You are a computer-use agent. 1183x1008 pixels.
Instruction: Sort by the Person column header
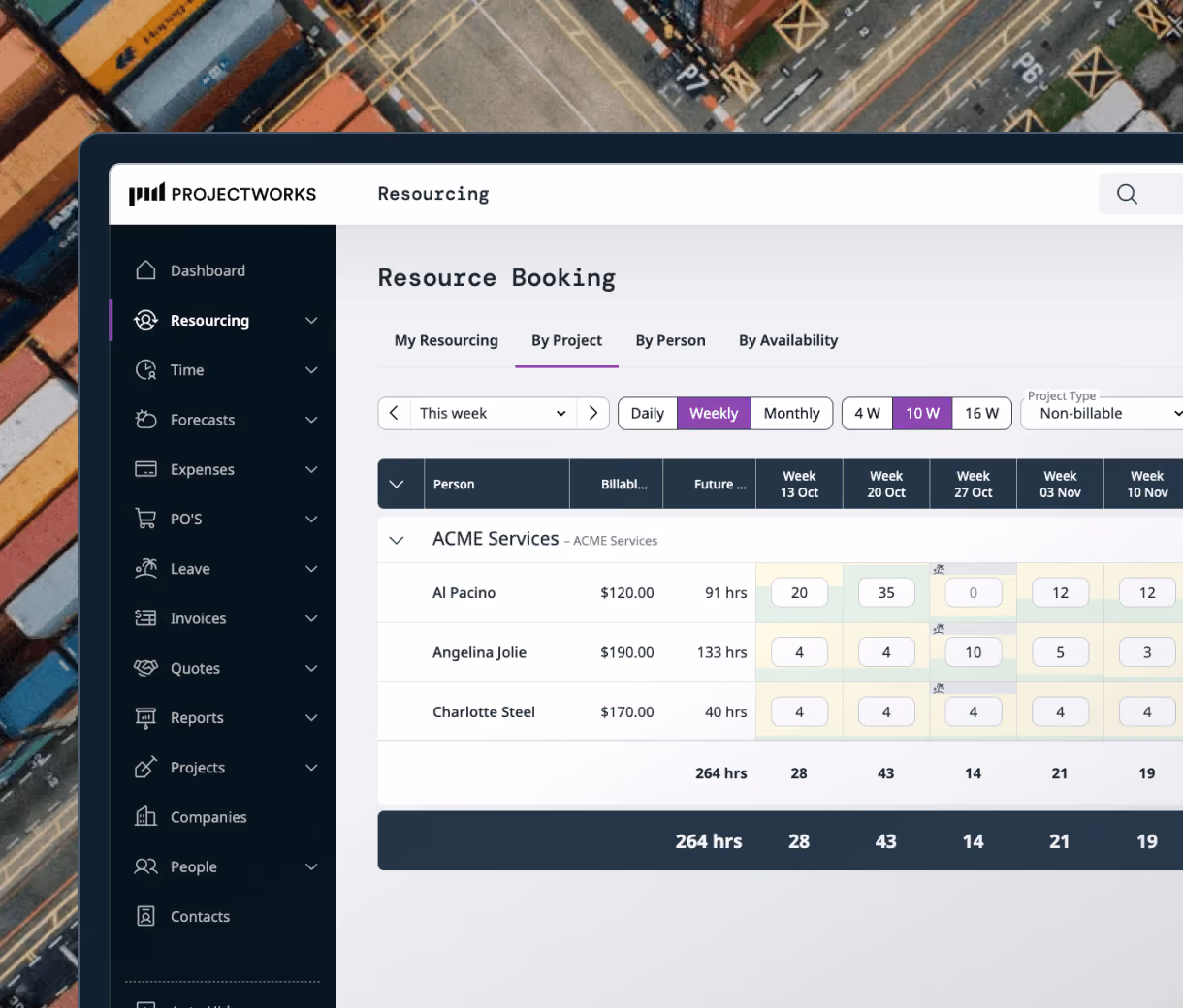(x=496, y=484)
